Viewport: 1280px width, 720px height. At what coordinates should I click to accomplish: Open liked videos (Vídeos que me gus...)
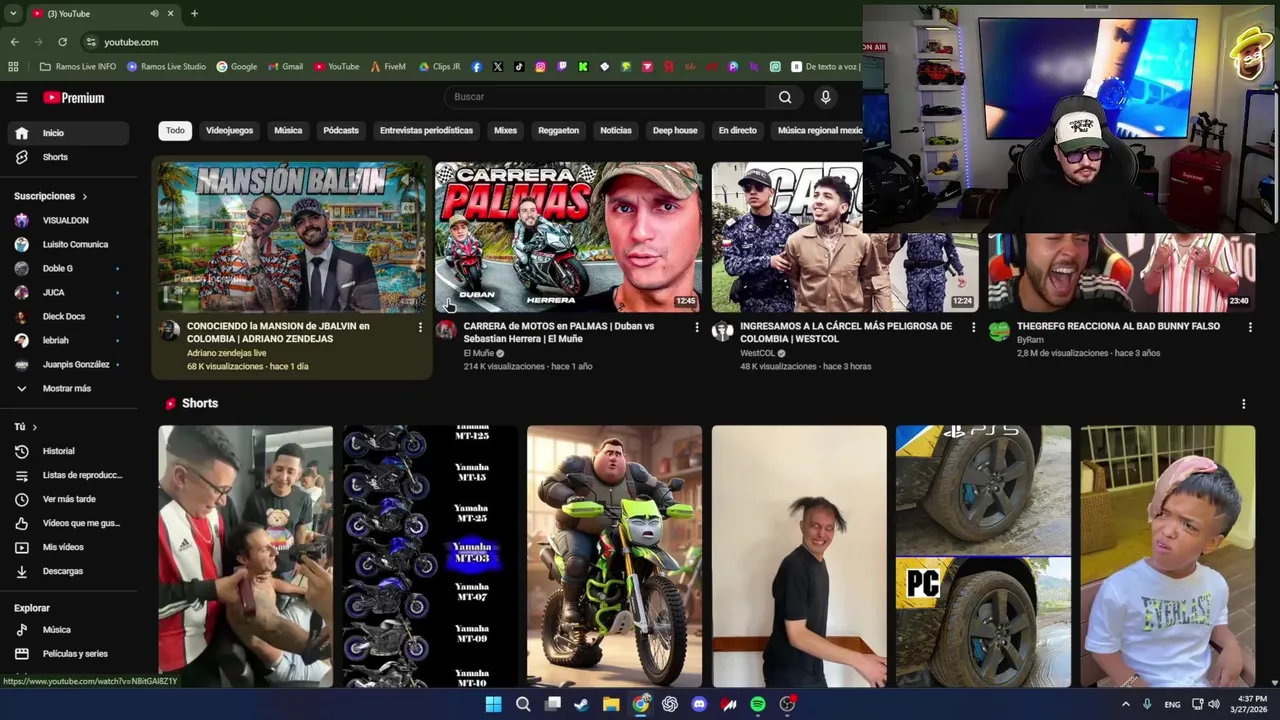coord(68,523)
